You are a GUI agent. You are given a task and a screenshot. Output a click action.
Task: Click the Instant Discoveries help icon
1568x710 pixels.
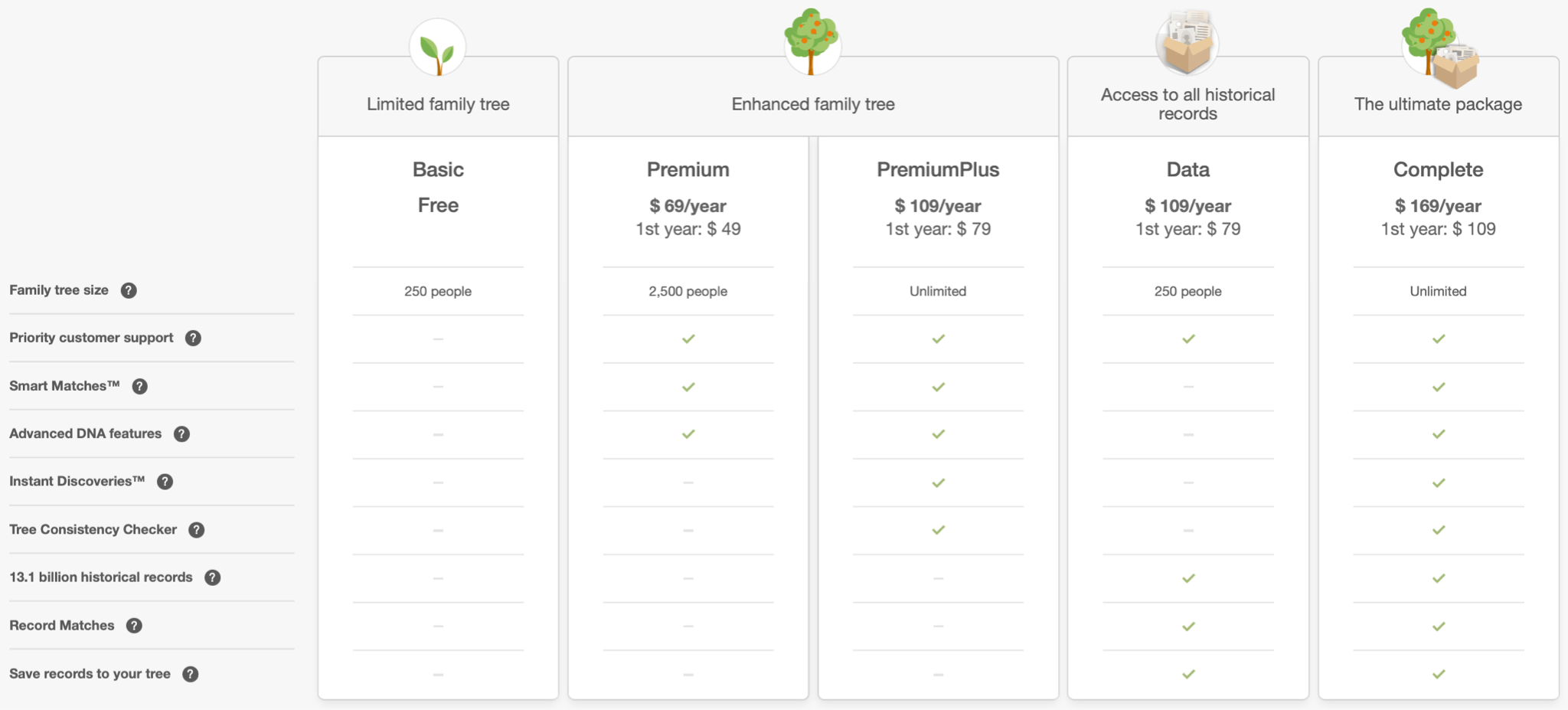coord(165,482)
